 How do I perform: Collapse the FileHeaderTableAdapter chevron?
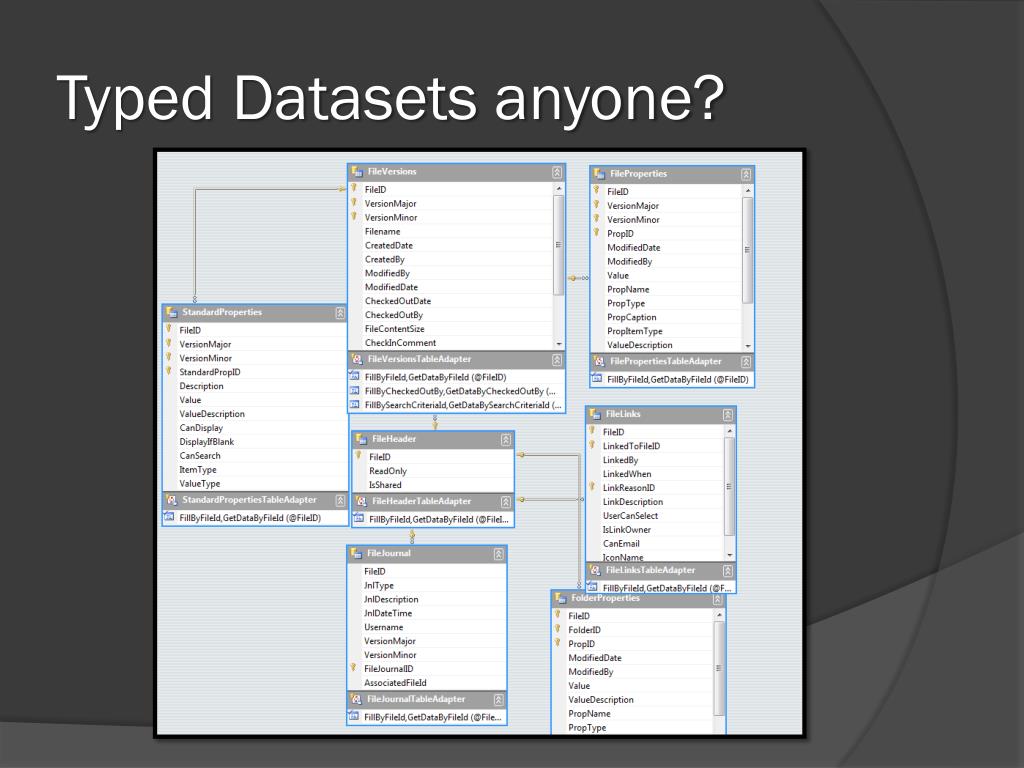click(x=505, y=502)
